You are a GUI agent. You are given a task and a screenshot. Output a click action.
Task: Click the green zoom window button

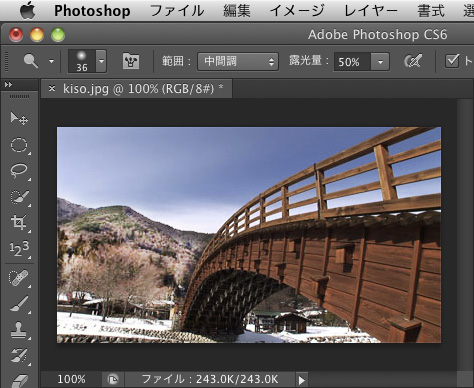pyautogui.click(x=58, y=35)
